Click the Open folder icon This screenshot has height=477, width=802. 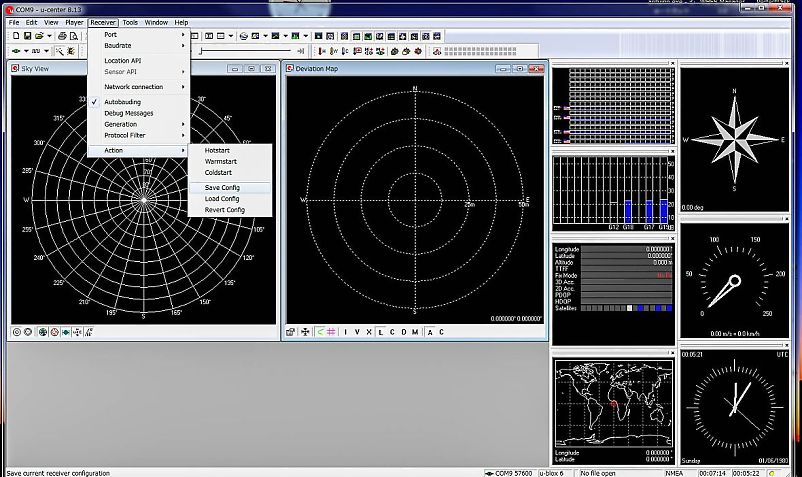[39, 36]
